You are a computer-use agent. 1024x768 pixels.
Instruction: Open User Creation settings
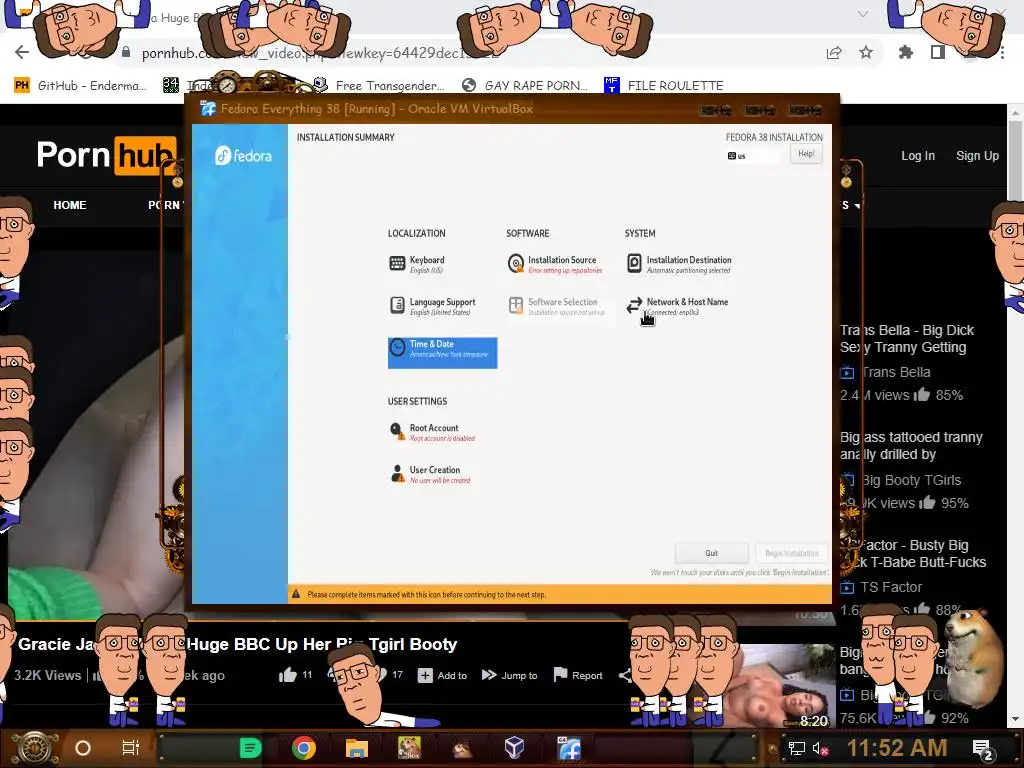(x=430, y=474)
